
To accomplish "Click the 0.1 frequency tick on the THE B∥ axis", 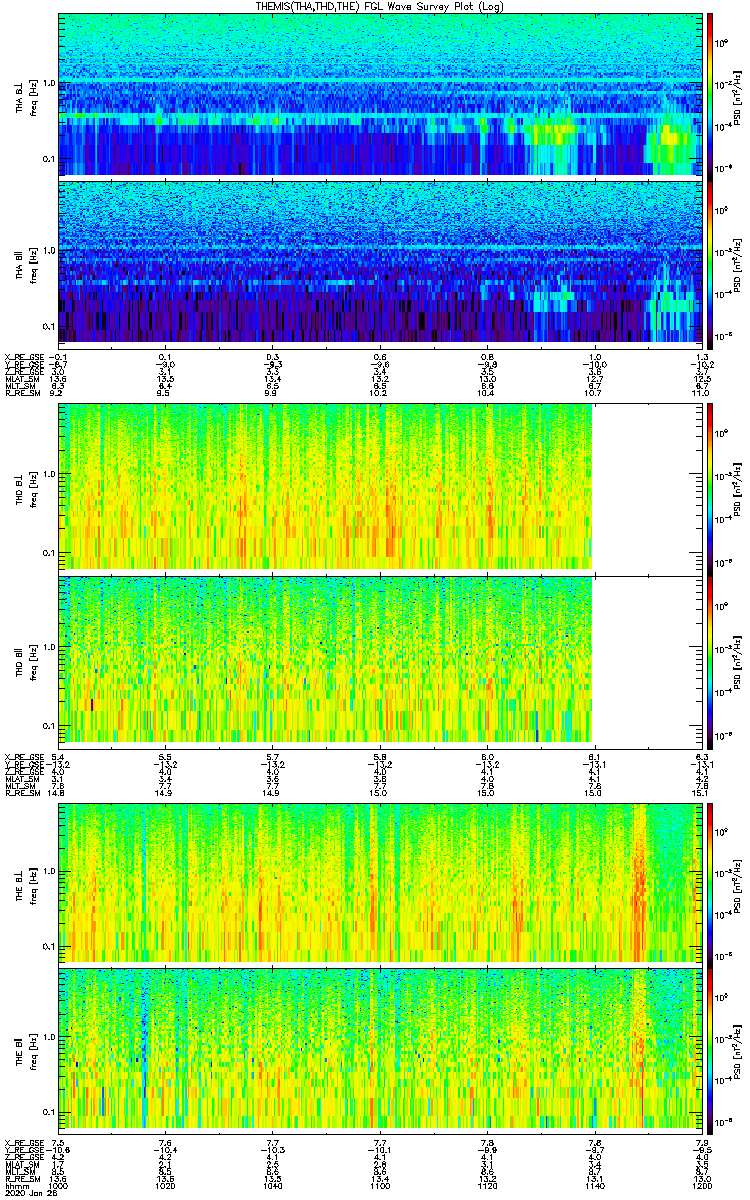I will pyautogui.click(x=48, y=1112).
